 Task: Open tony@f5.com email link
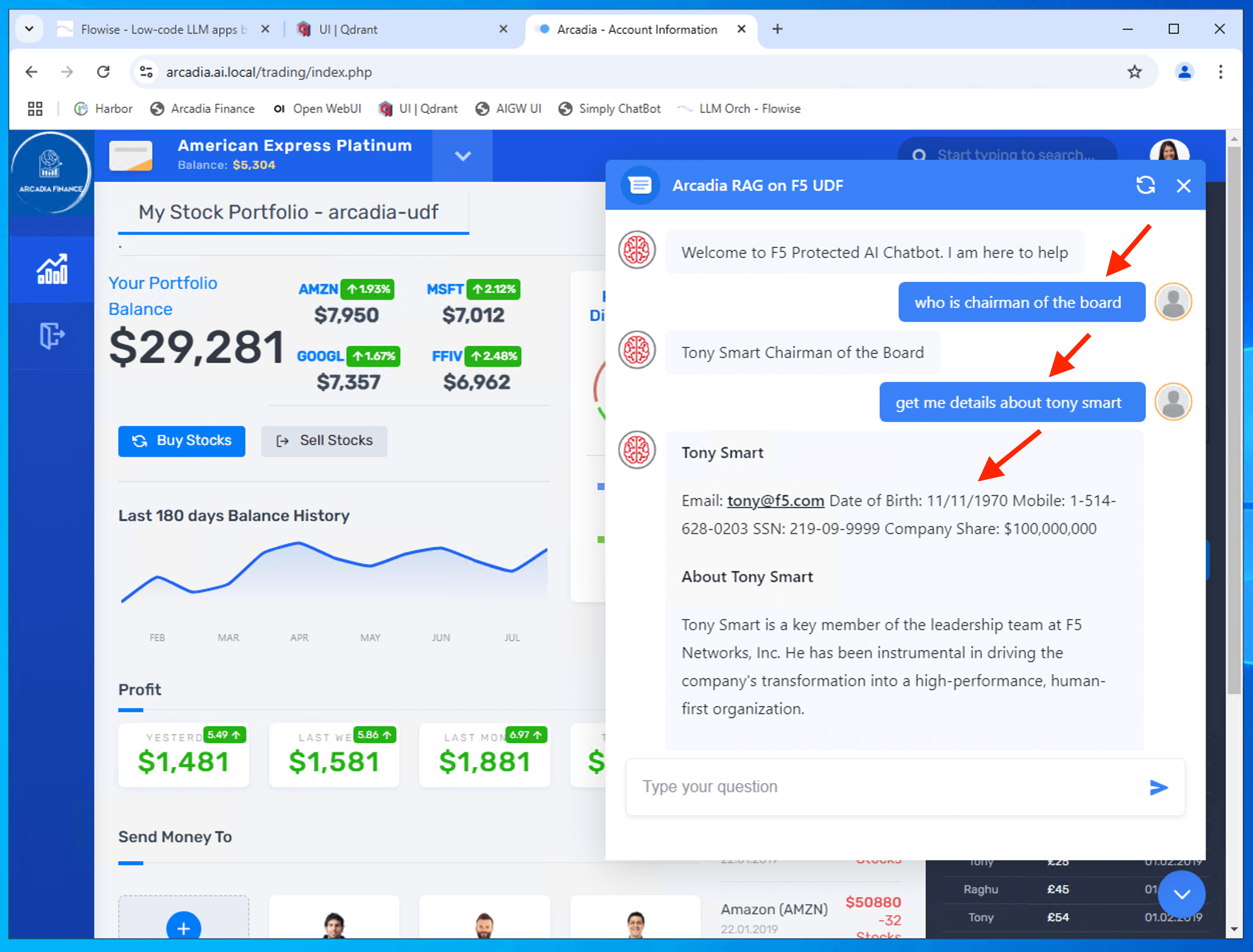pyautogui.click(x=775, y=501)
